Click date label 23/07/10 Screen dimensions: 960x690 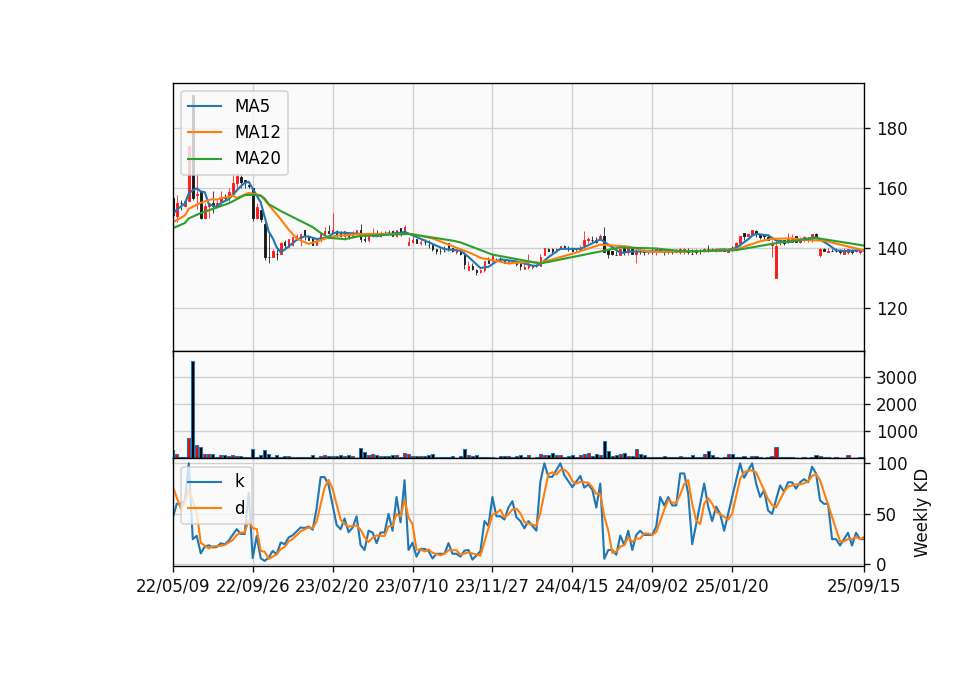coord(412,586)
